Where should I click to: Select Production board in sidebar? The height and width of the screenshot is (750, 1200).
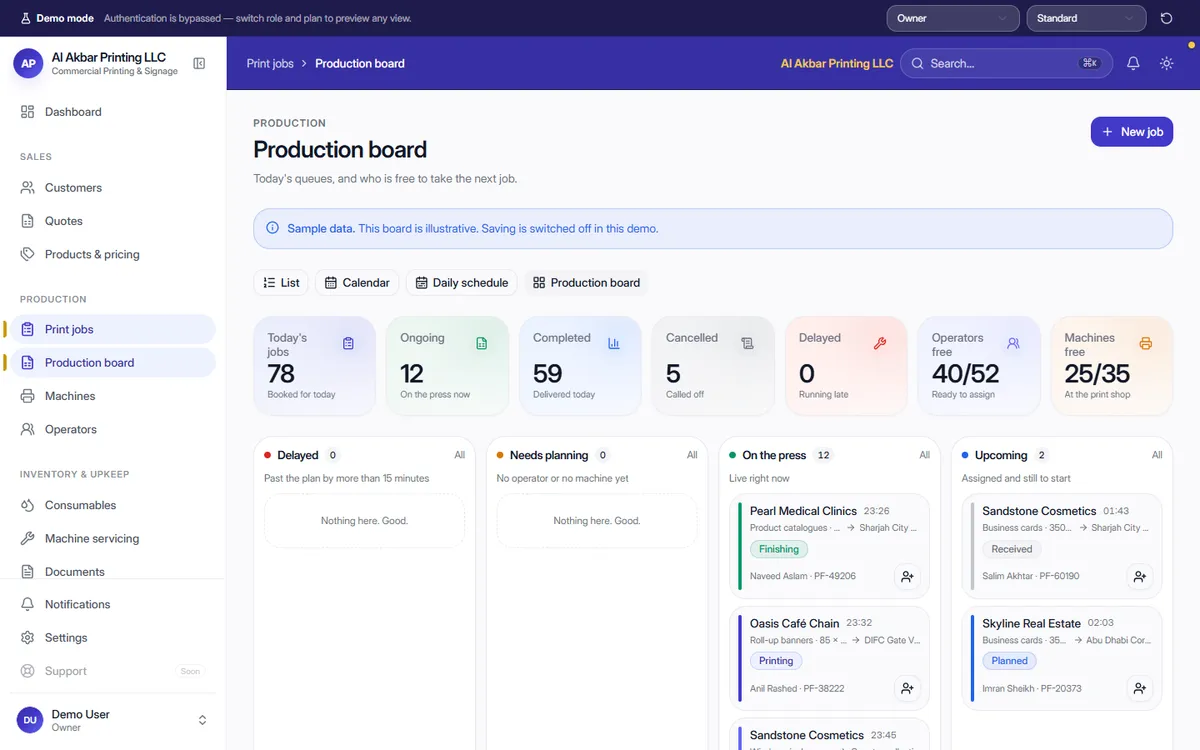[112, 362]
